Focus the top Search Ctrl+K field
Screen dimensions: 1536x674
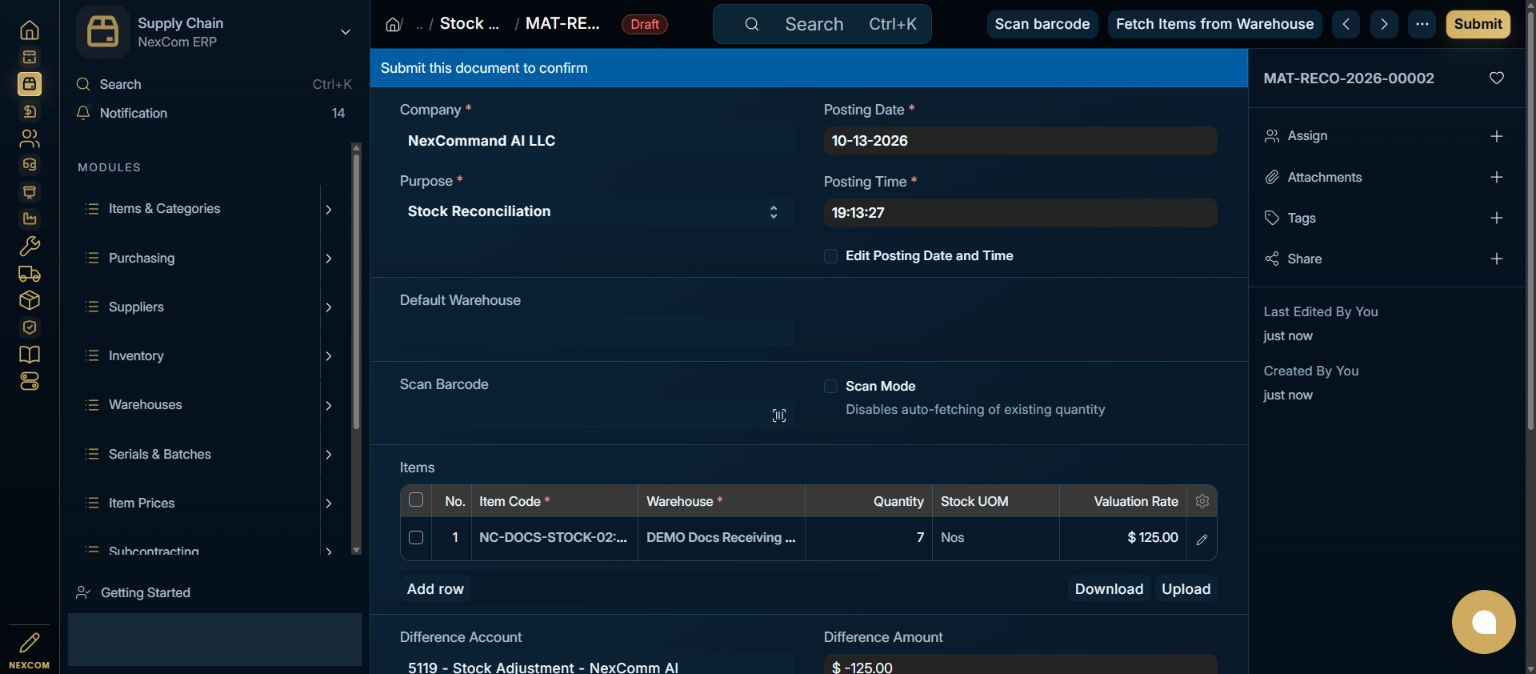pyautogui.click(x=822, y=24)
